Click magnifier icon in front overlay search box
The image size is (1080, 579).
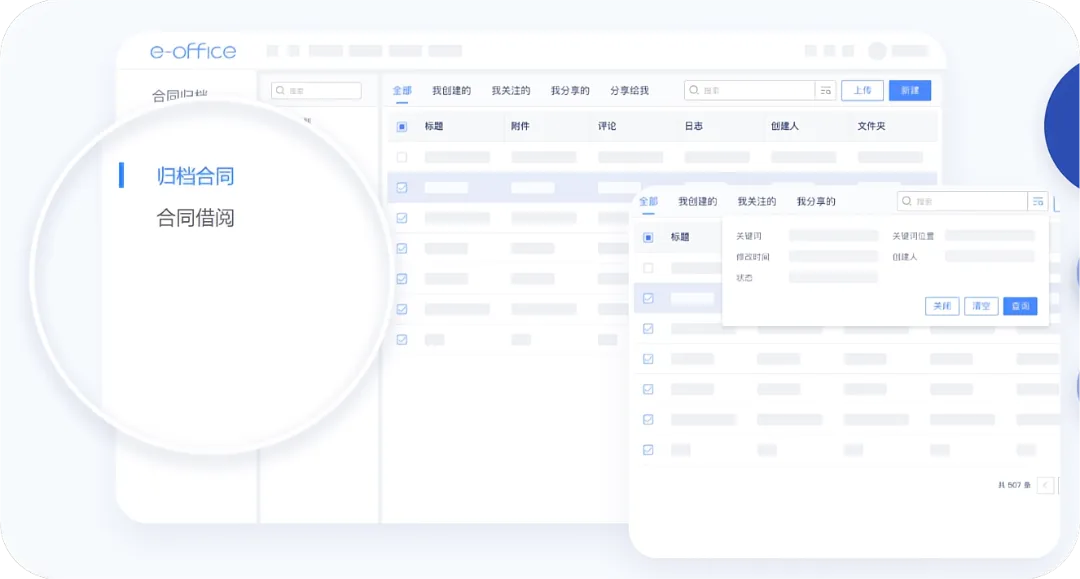click(x=907, y=201)
